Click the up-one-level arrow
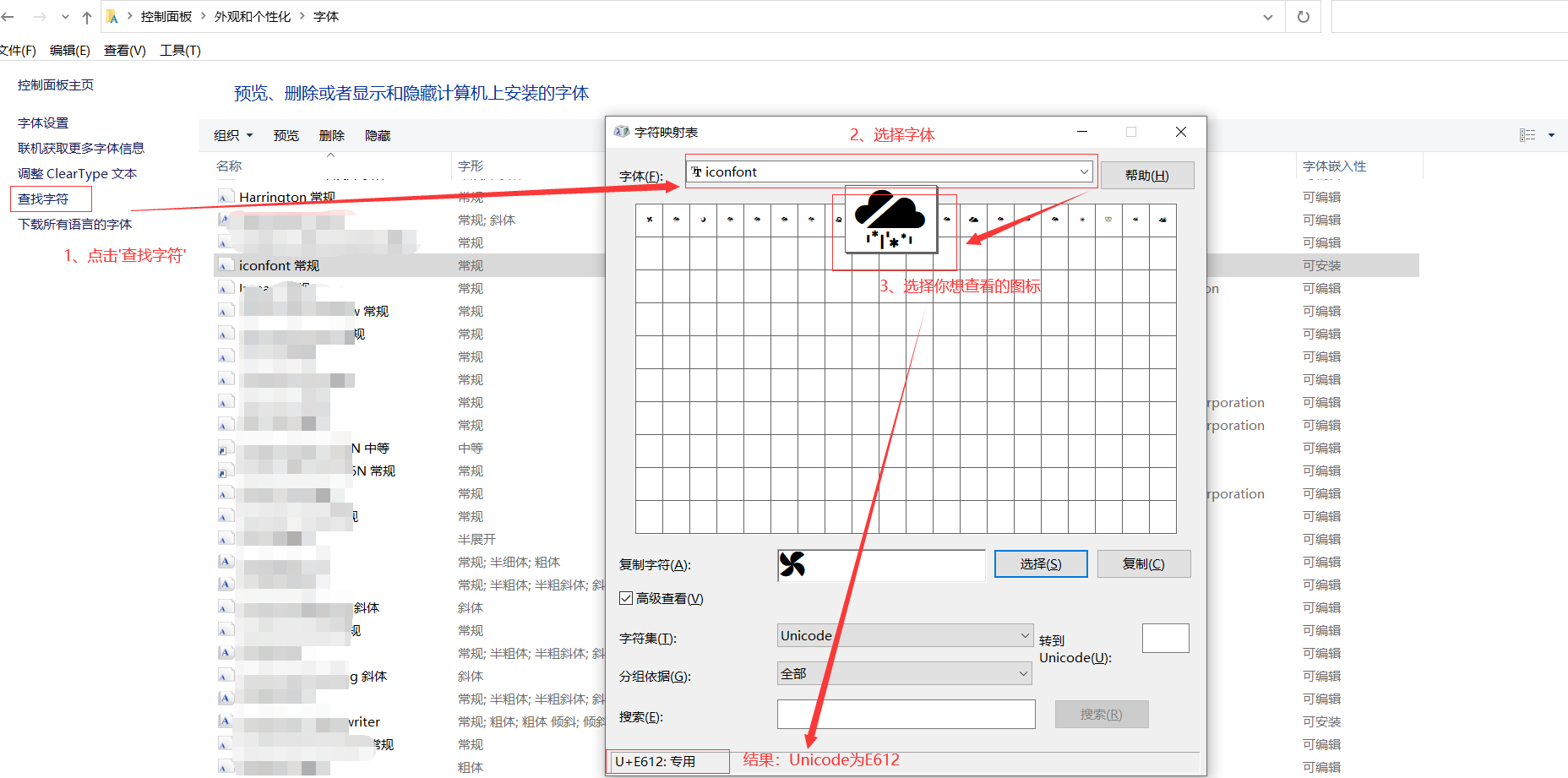The width and height of the screenshot is (1568, 778). (87, 17)
